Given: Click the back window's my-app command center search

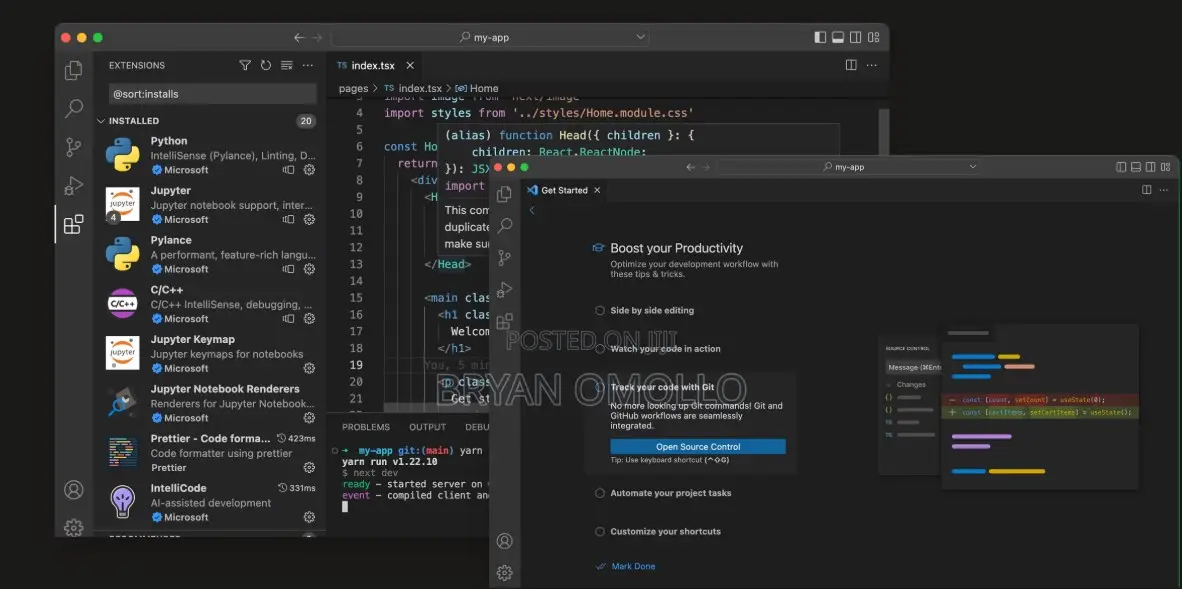Looking at the screenshot, I should pos(491,37).
